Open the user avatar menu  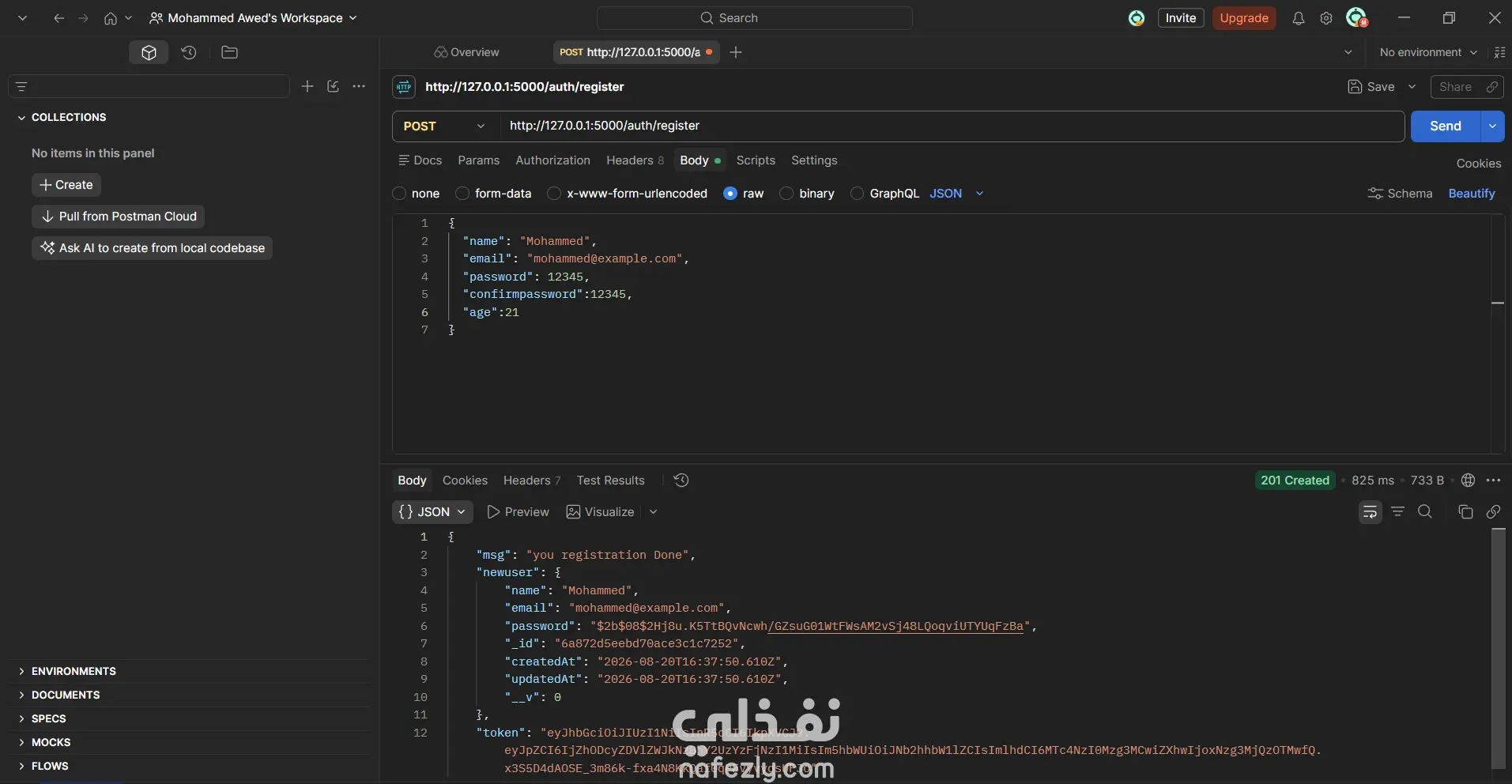point(1357,18)
